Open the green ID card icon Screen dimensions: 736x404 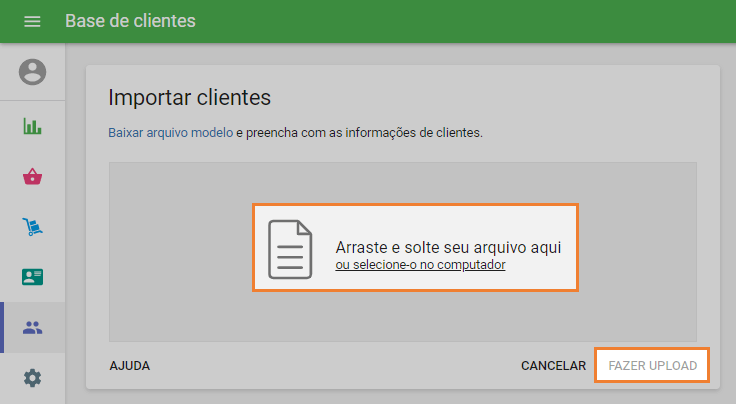click(x=32, y=277)
